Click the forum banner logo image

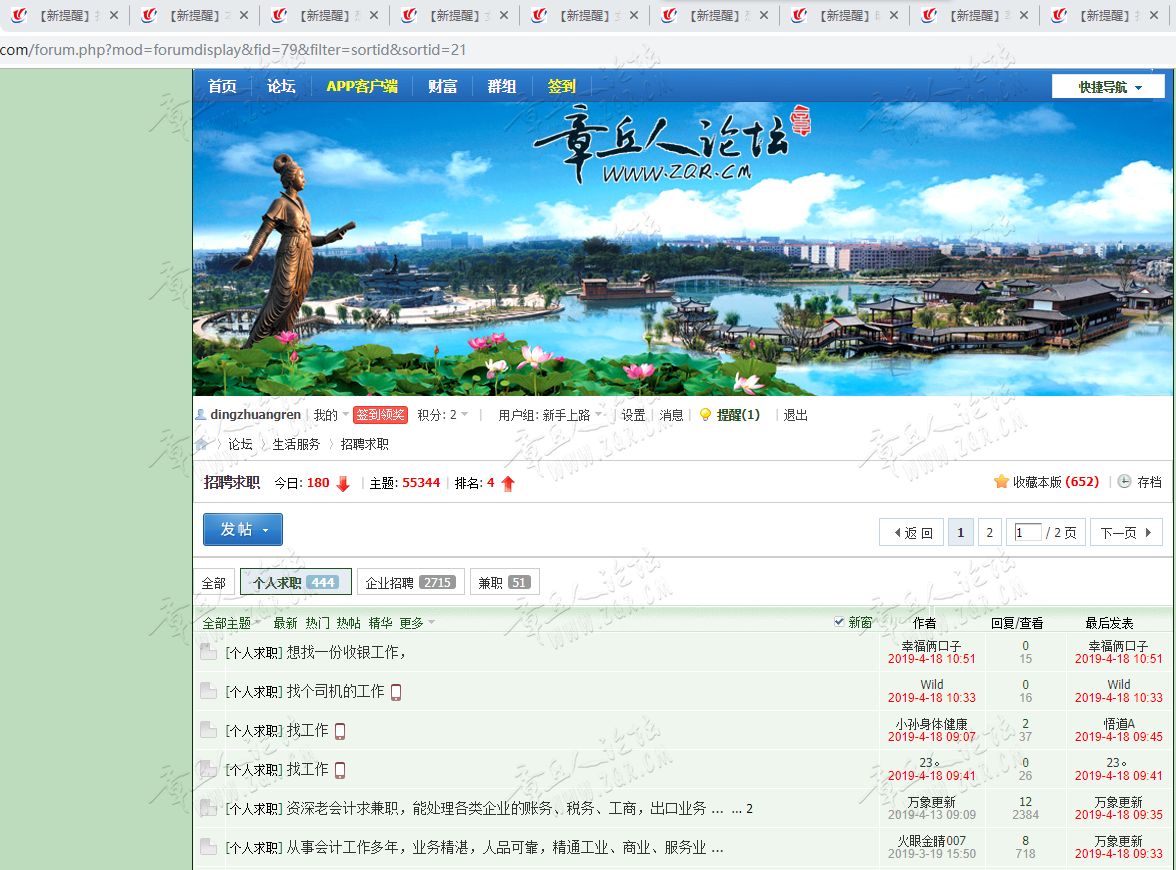click(671, 144)
